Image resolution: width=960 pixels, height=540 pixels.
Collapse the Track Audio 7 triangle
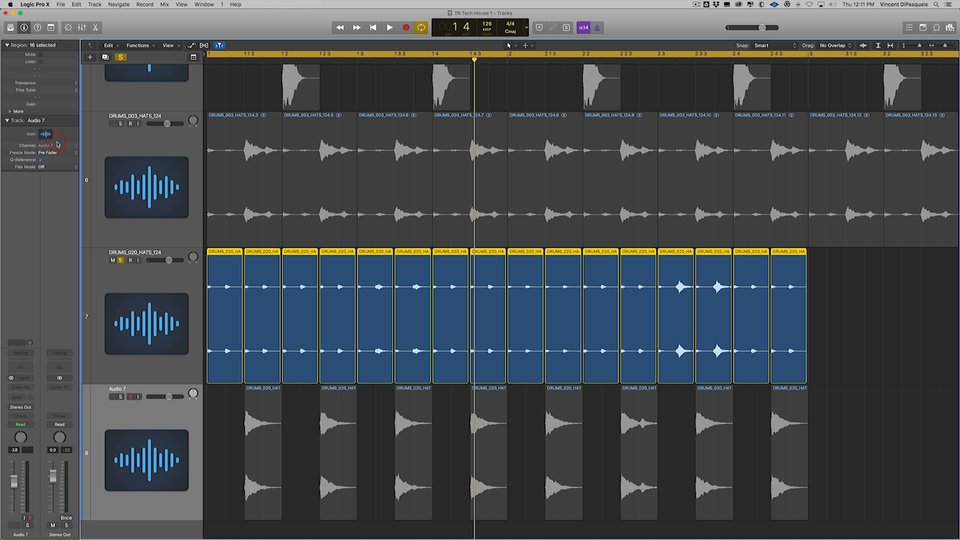point(7,121)
